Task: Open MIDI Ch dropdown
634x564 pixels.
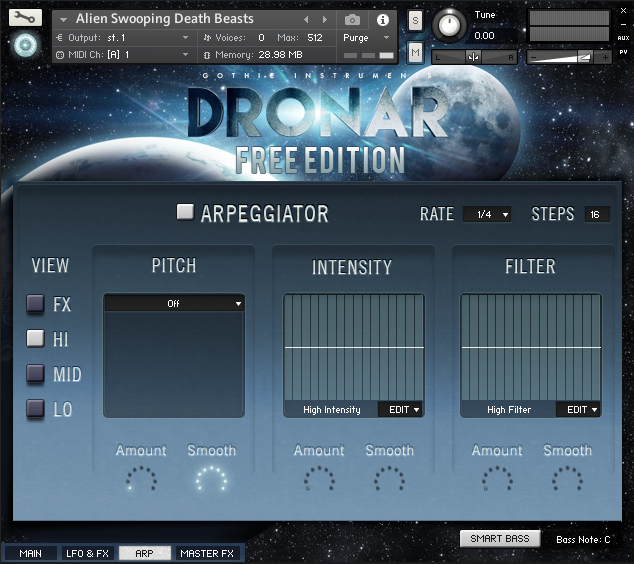Action: [x=123, y=55]
